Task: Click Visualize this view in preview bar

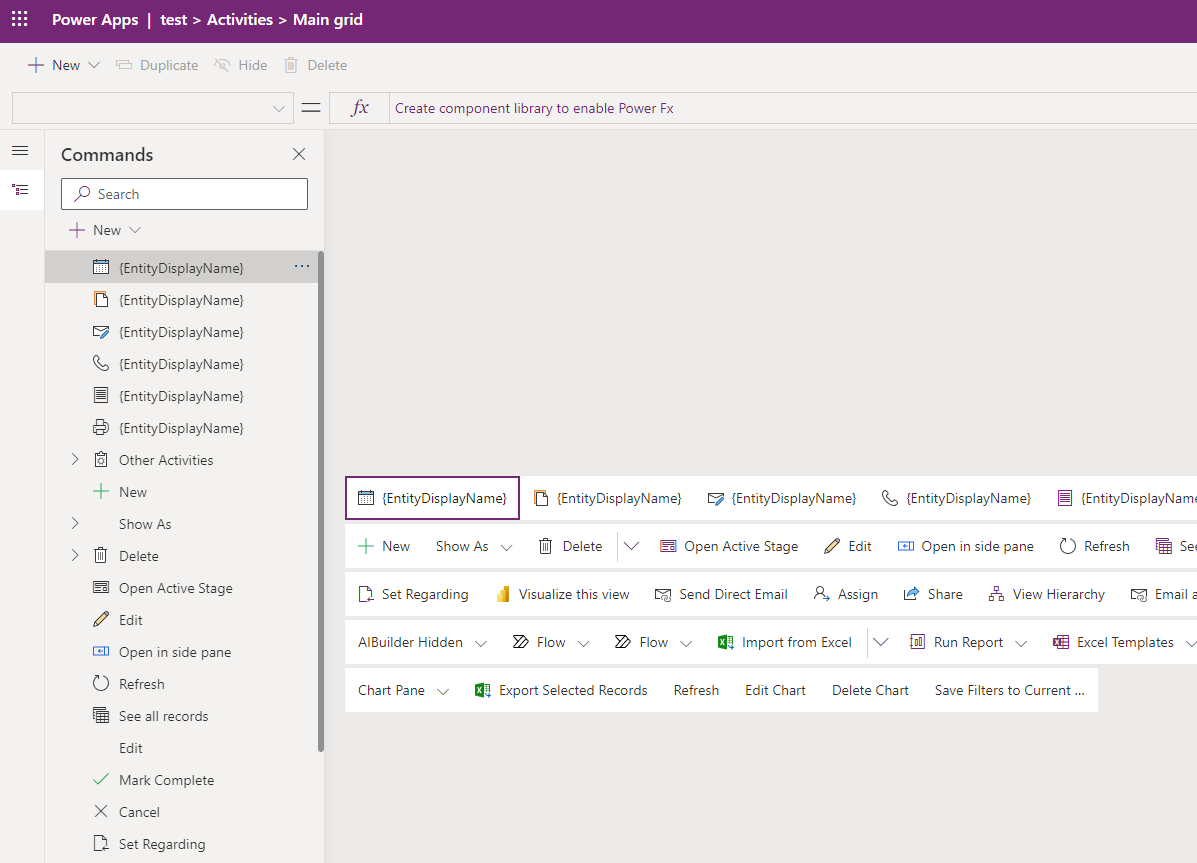Action: 563,594
